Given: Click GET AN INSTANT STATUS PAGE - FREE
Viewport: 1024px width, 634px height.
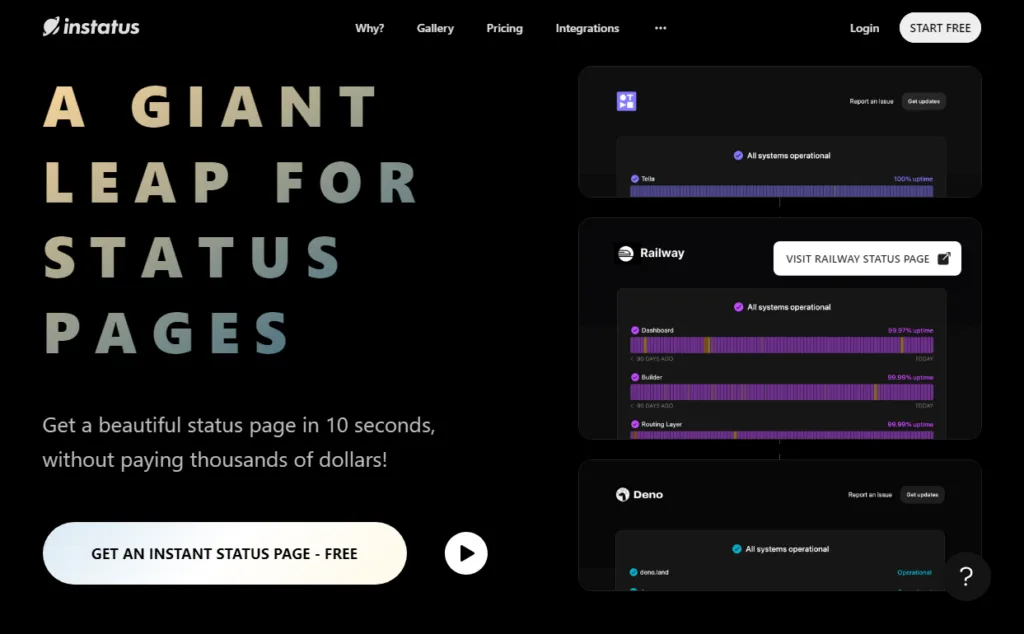Looking at the screenshot, I should 225,553.
